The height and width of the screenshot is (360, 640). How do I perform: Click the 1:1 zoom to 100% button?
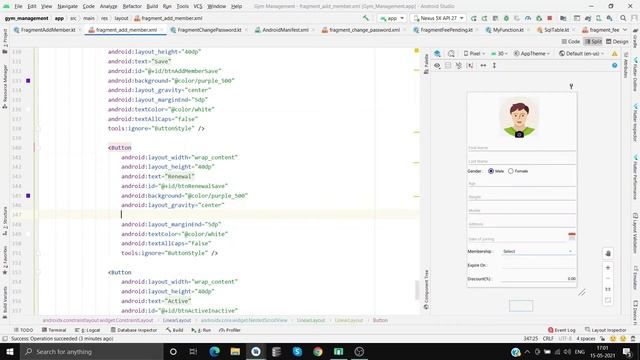click(x=608, y=289)
